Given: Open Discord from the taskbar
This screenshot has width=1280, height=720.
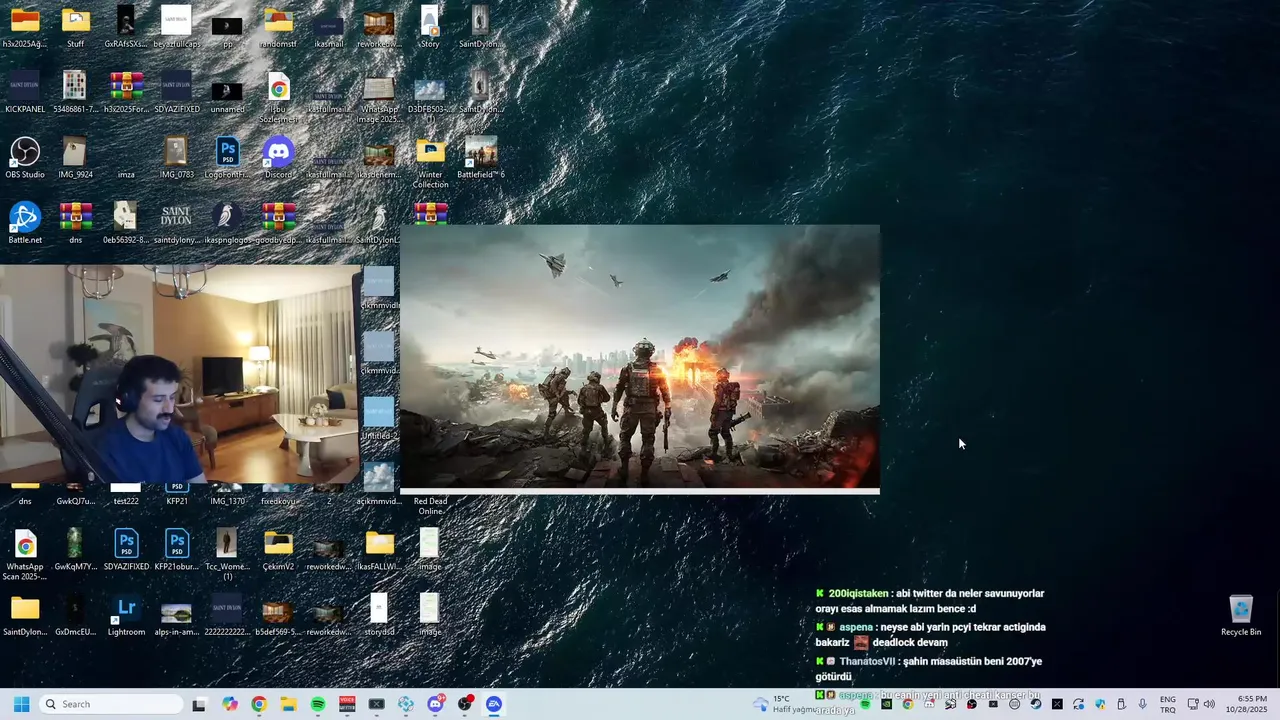Looking at the screenshot, I should click(x=436, y=704).
